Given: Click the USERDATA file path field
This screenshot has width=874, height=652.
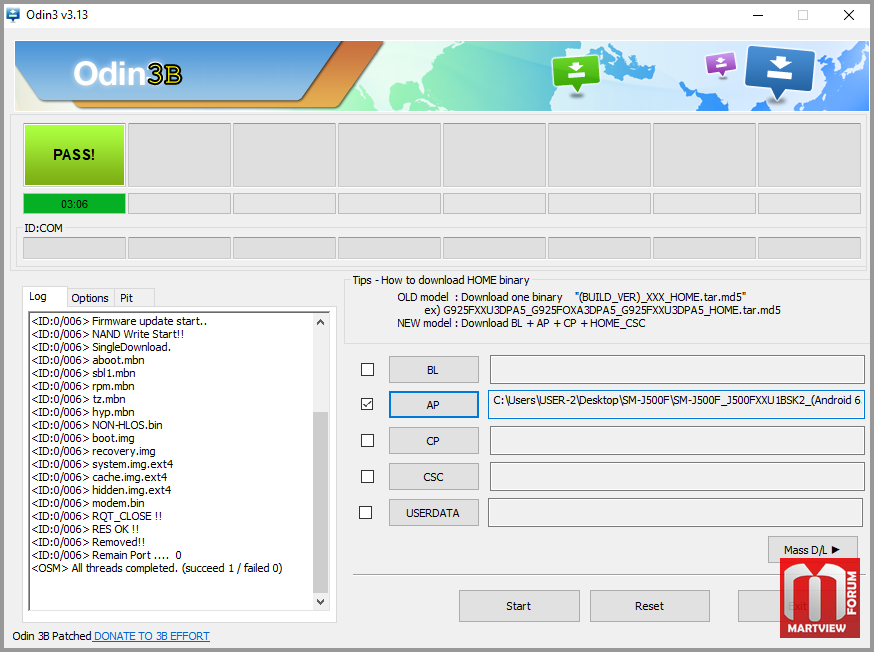Looking at the screenshot, I should tap(676, 513).
